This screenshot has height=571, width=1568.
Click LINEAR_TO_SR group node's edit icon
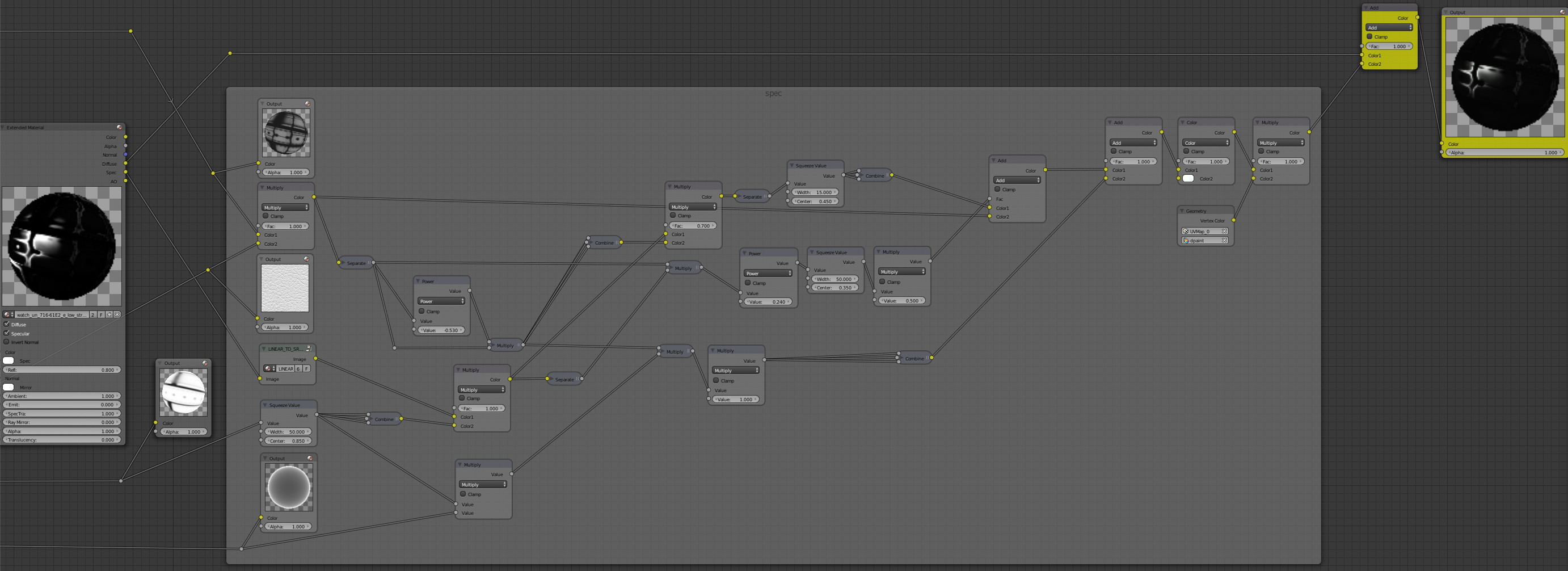(309, 349)
